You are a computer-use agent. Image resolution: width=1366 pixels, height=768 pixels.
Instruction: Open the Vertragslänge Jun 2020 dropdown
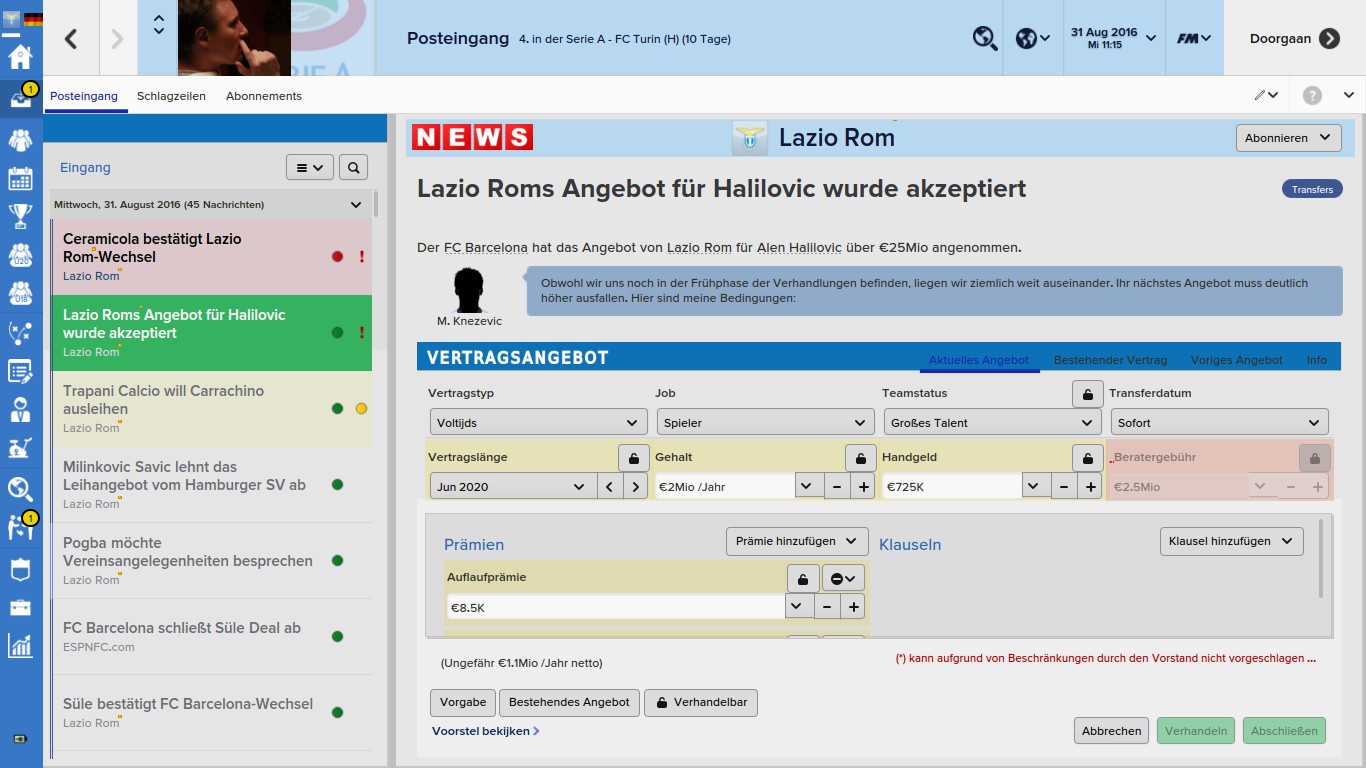[512, 487]
